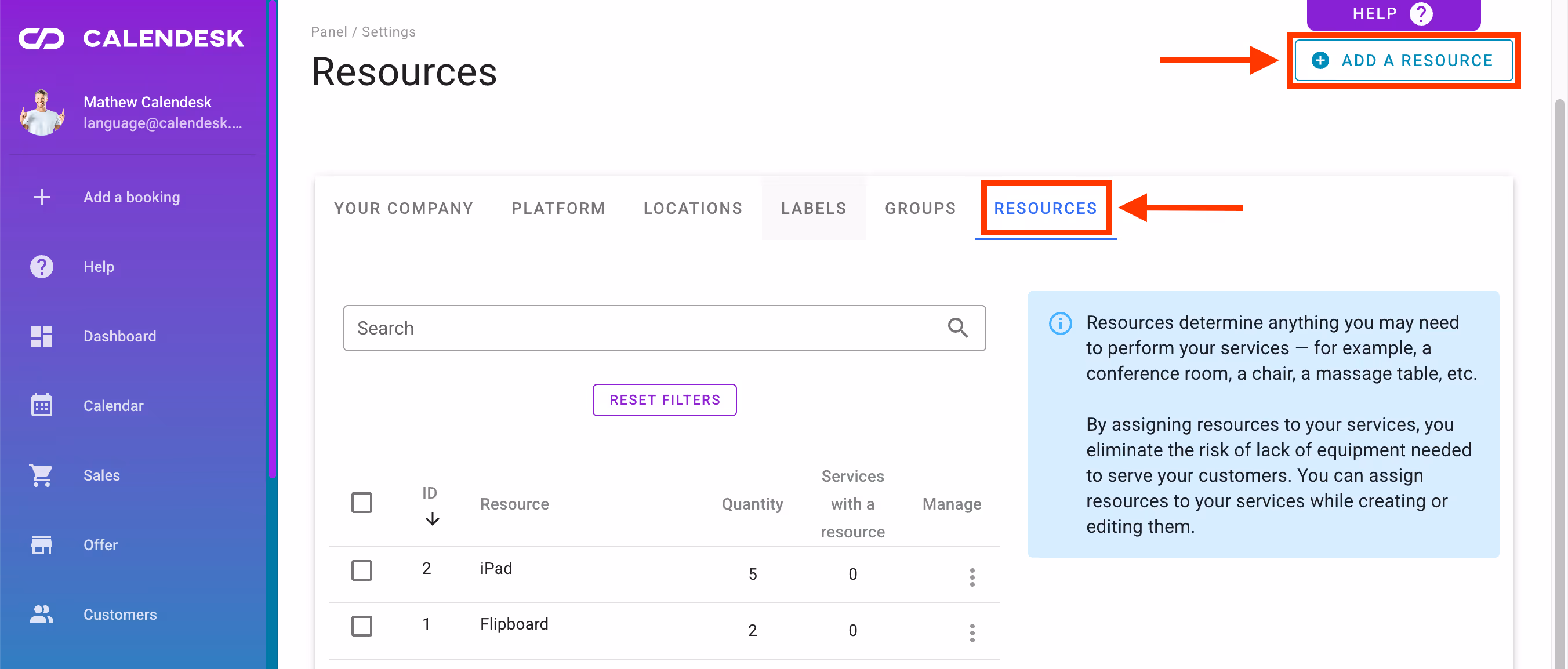The width and height of the screenshot is (1568, 669).
Task: Click the Offer storefront icon
Action: pos(41,544)
